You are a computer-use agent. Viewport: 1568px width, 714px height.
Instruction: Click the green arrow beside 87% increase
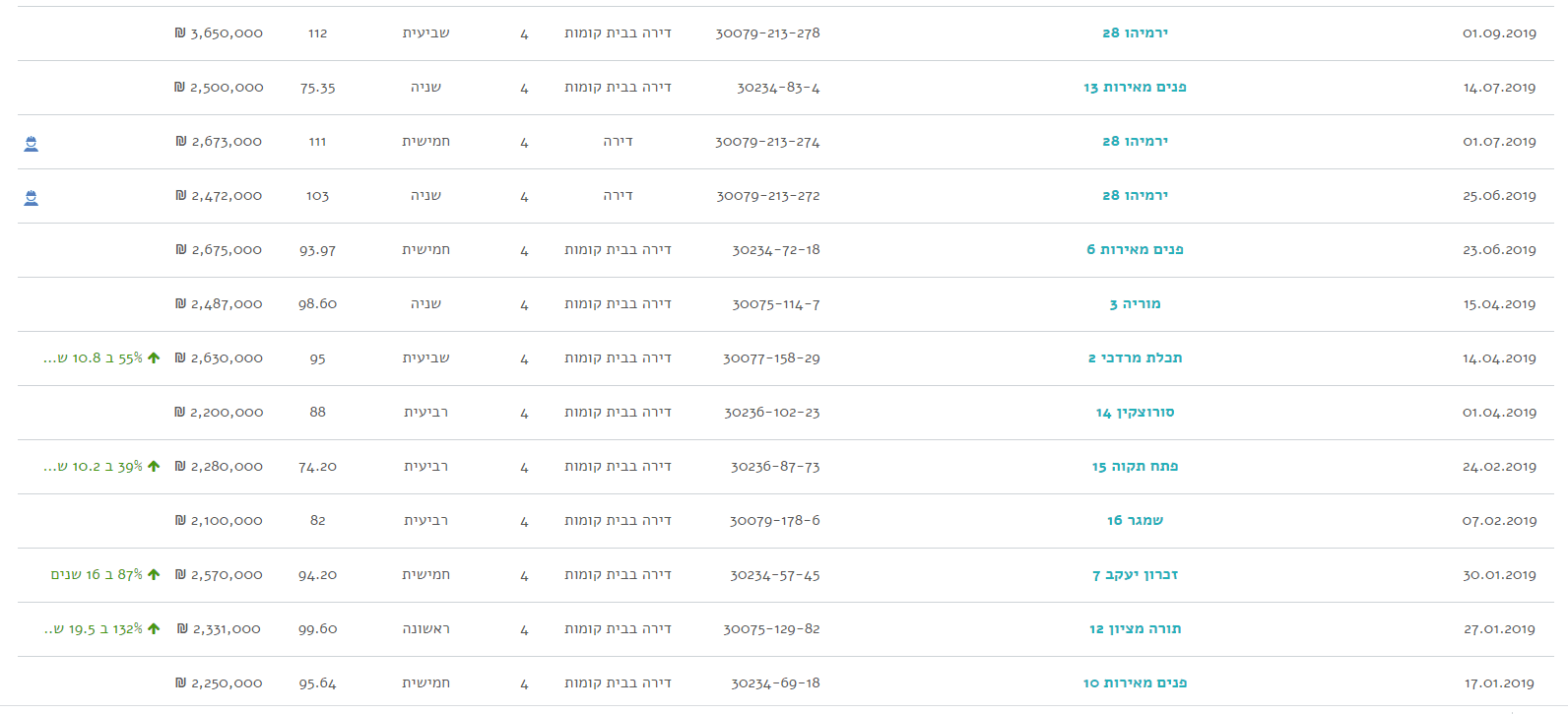pyautogui.click(x=154, y=575)
